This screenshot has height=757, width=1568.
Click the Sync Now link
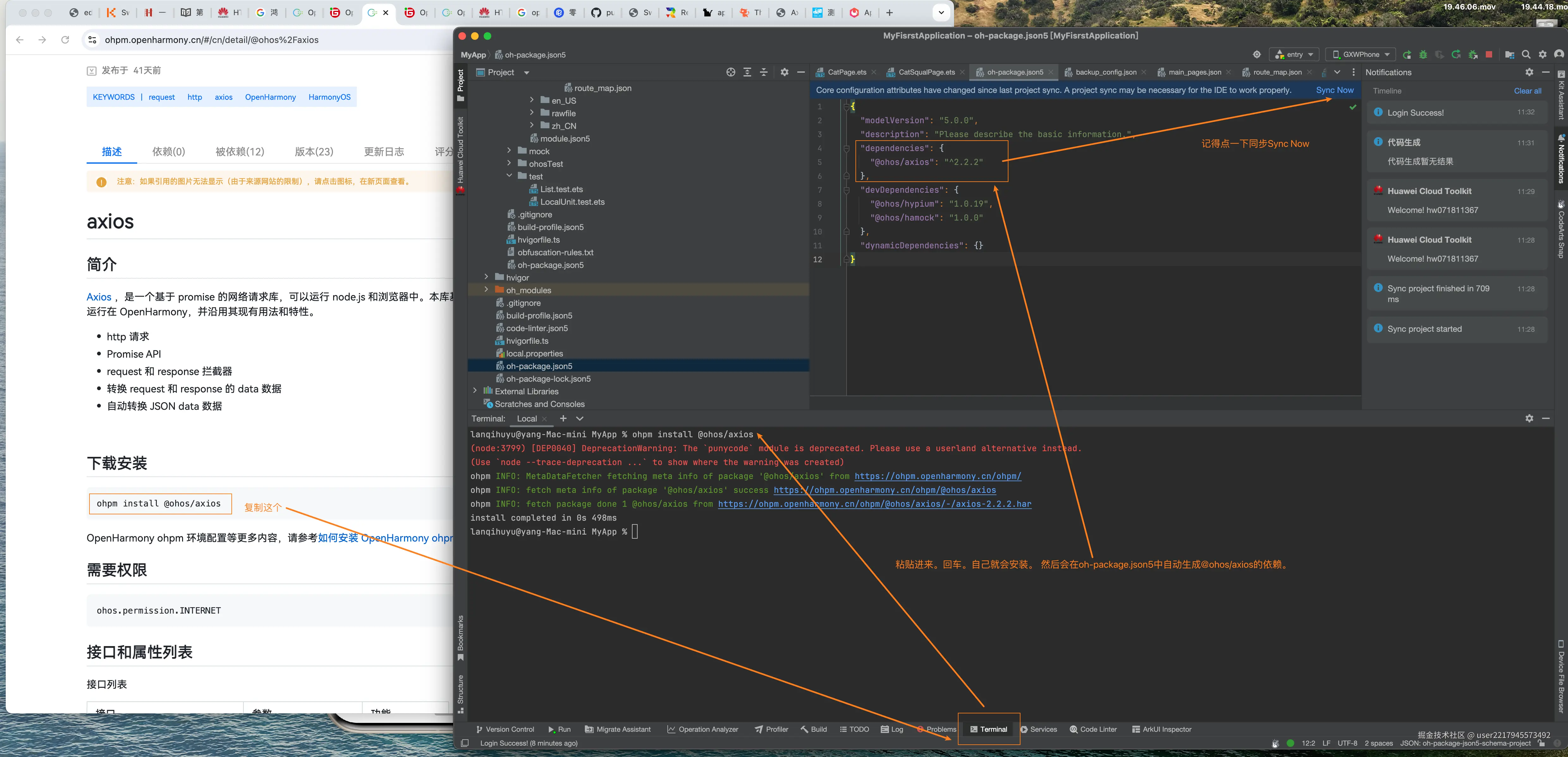pyautogui.click(x=1334, y=90)
